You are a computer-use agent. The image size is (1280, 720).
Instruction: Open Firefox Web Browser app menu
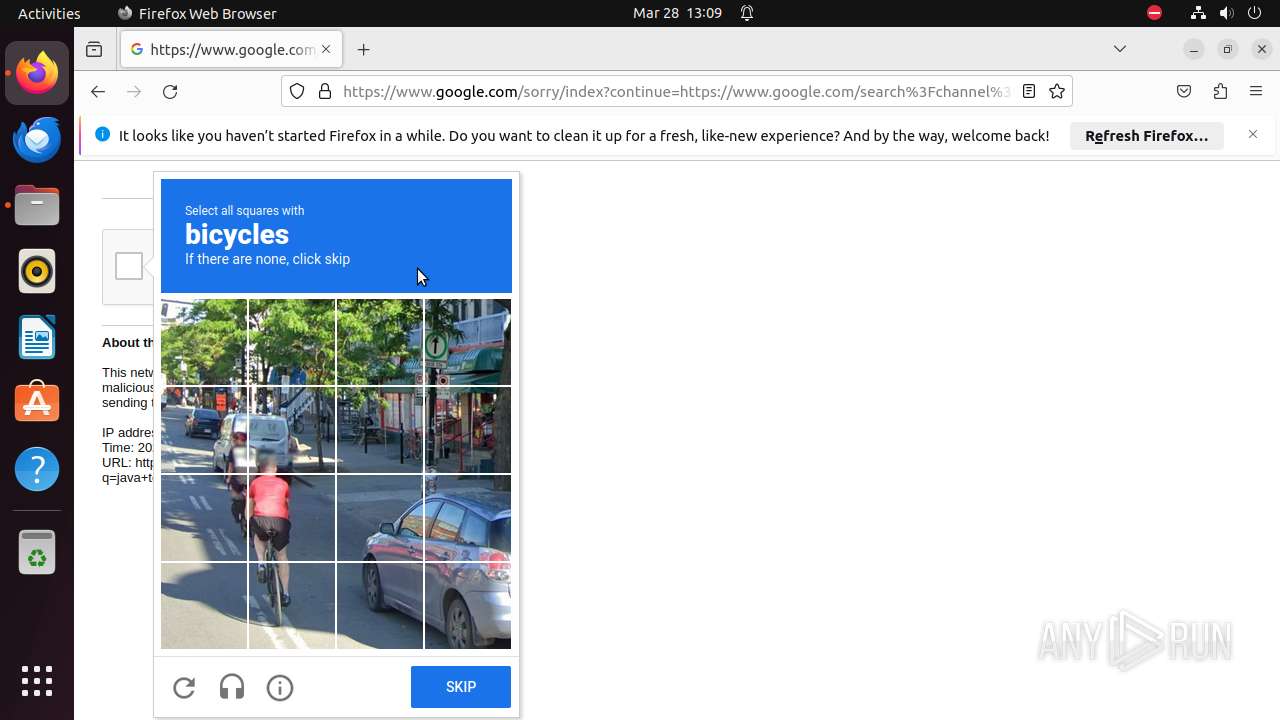pos(197,13)
